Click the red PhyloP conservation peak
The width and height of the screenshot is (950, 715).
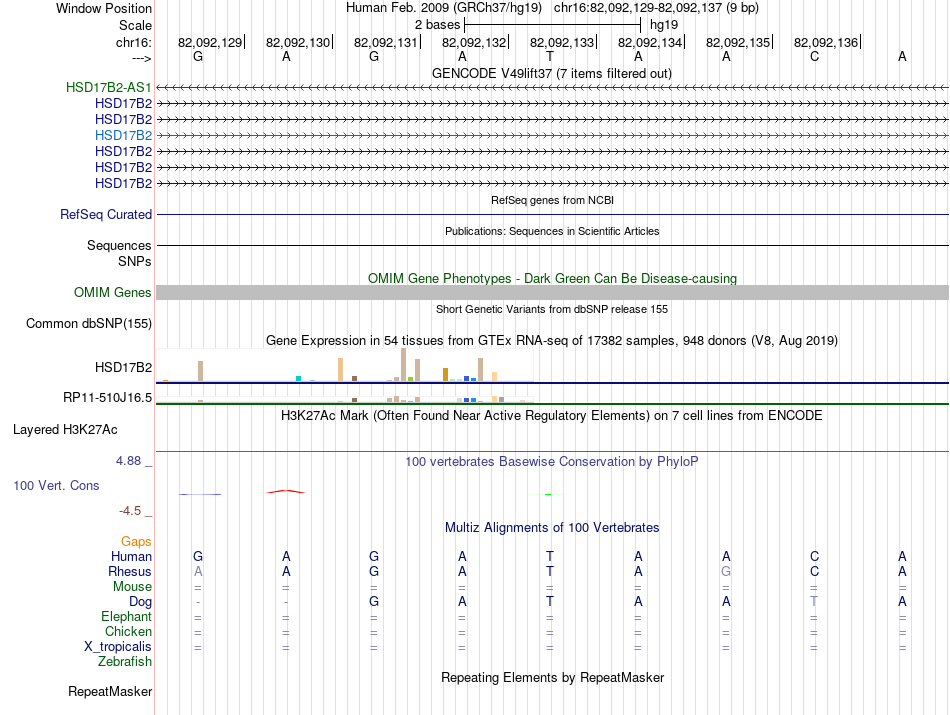click(285, 491)
